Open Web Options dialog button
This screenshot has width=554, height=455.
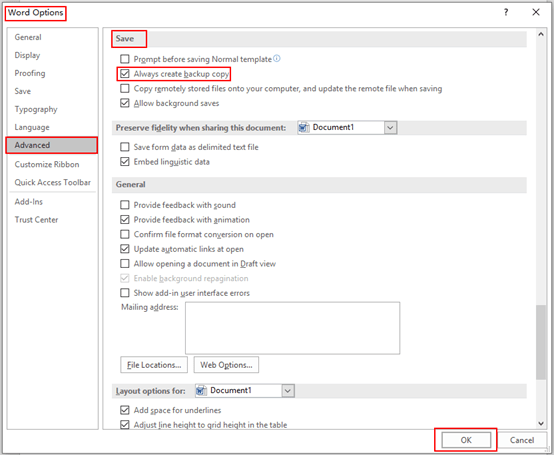coord(226,365)
